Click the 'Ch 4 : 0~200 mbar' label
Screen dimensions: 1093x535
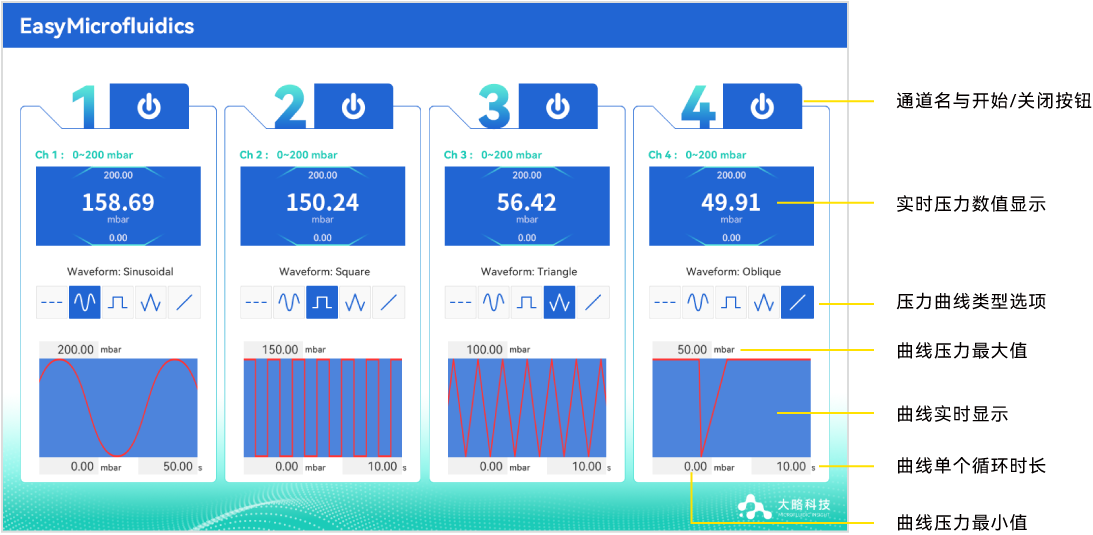click(x=697, y=155)
